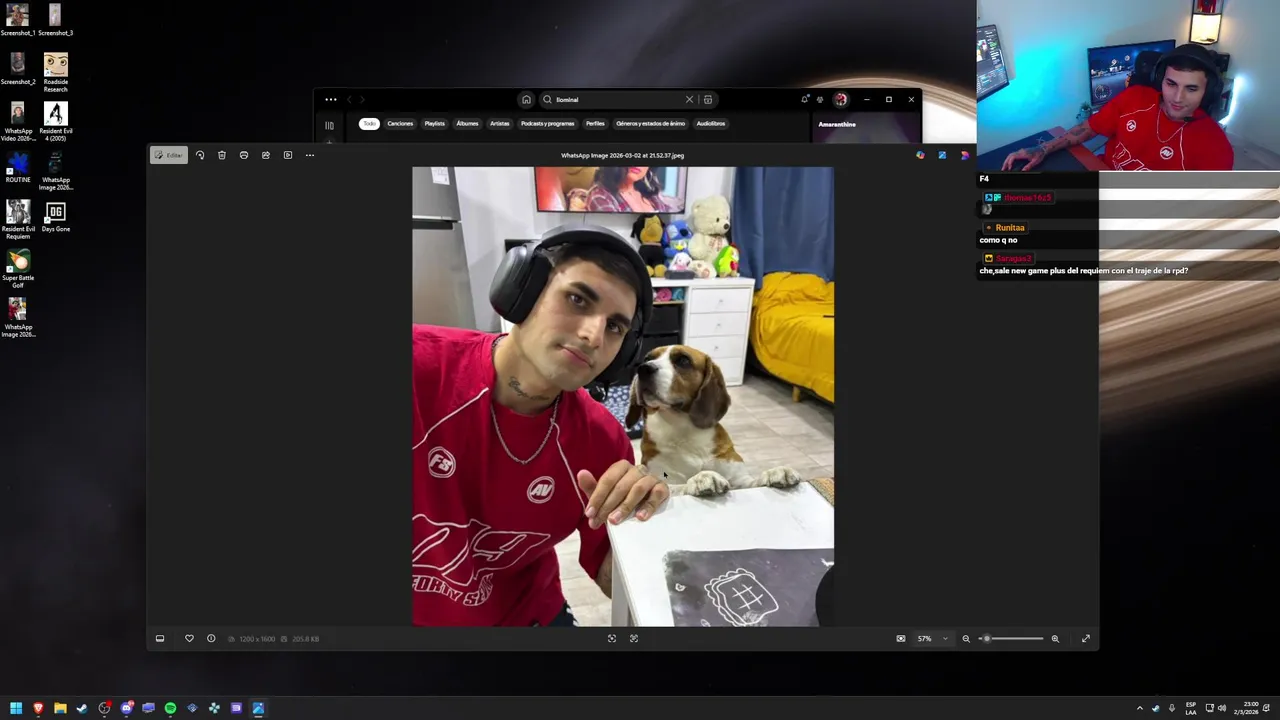
Task: Select the Todo filter chip in Spotify
Action: 369,123
